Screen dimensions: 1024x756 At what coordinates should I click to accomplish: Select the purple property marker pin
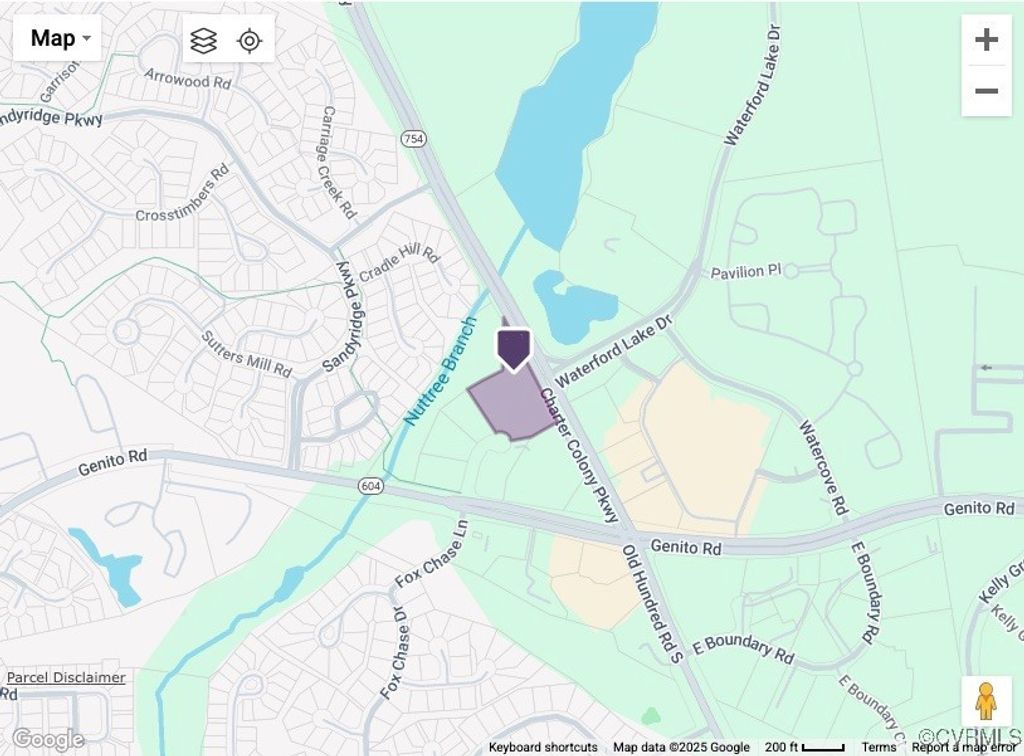tap(514, 349)
